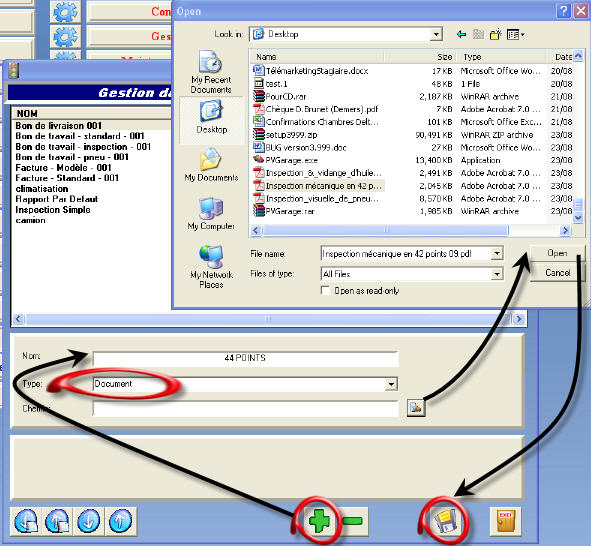
Task: Click the blue up arrow navigation button
Action: coord(120,522)
